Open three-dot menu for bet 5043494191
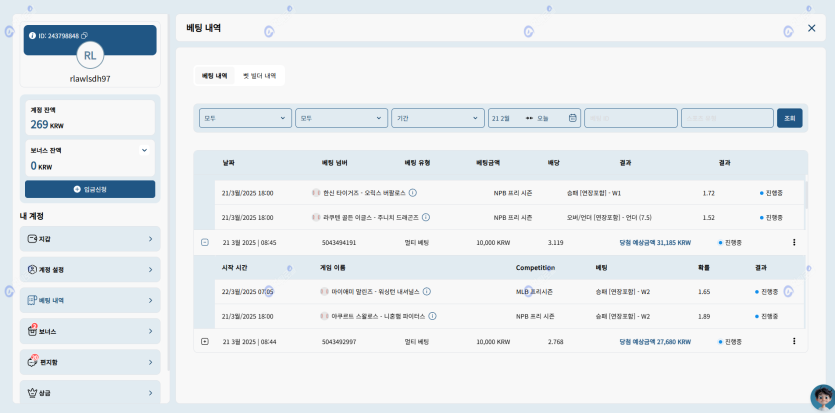 tap(794, 242)
